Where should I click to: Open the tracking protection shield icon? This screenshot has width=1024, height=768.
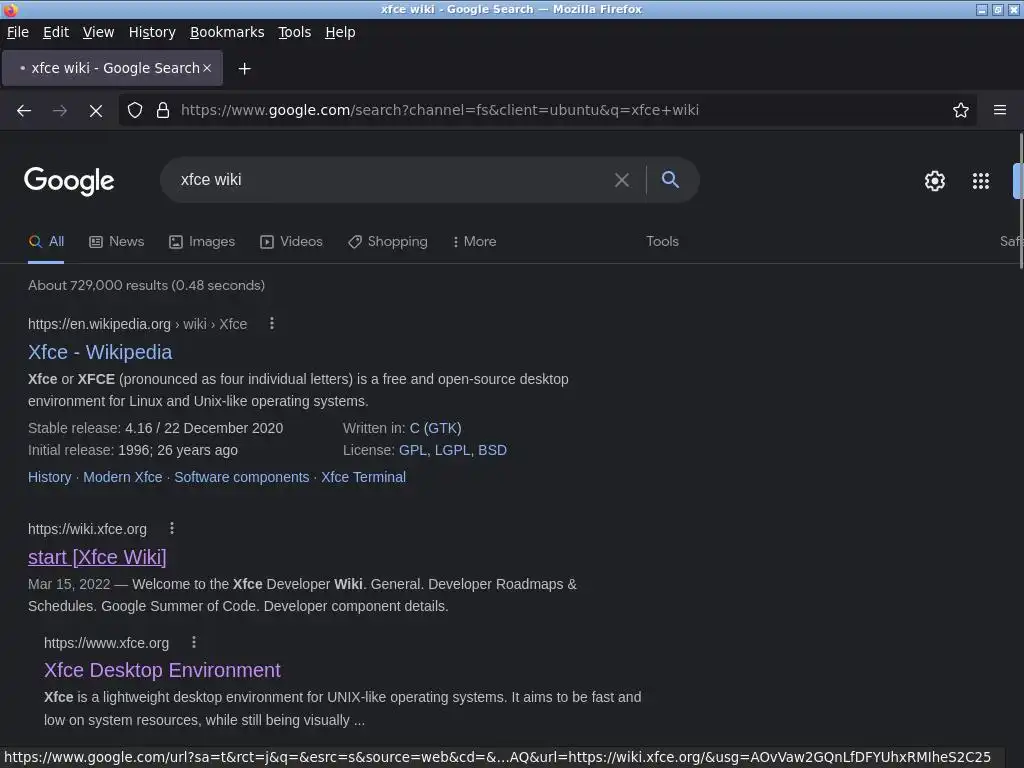(x=135, y=110)
